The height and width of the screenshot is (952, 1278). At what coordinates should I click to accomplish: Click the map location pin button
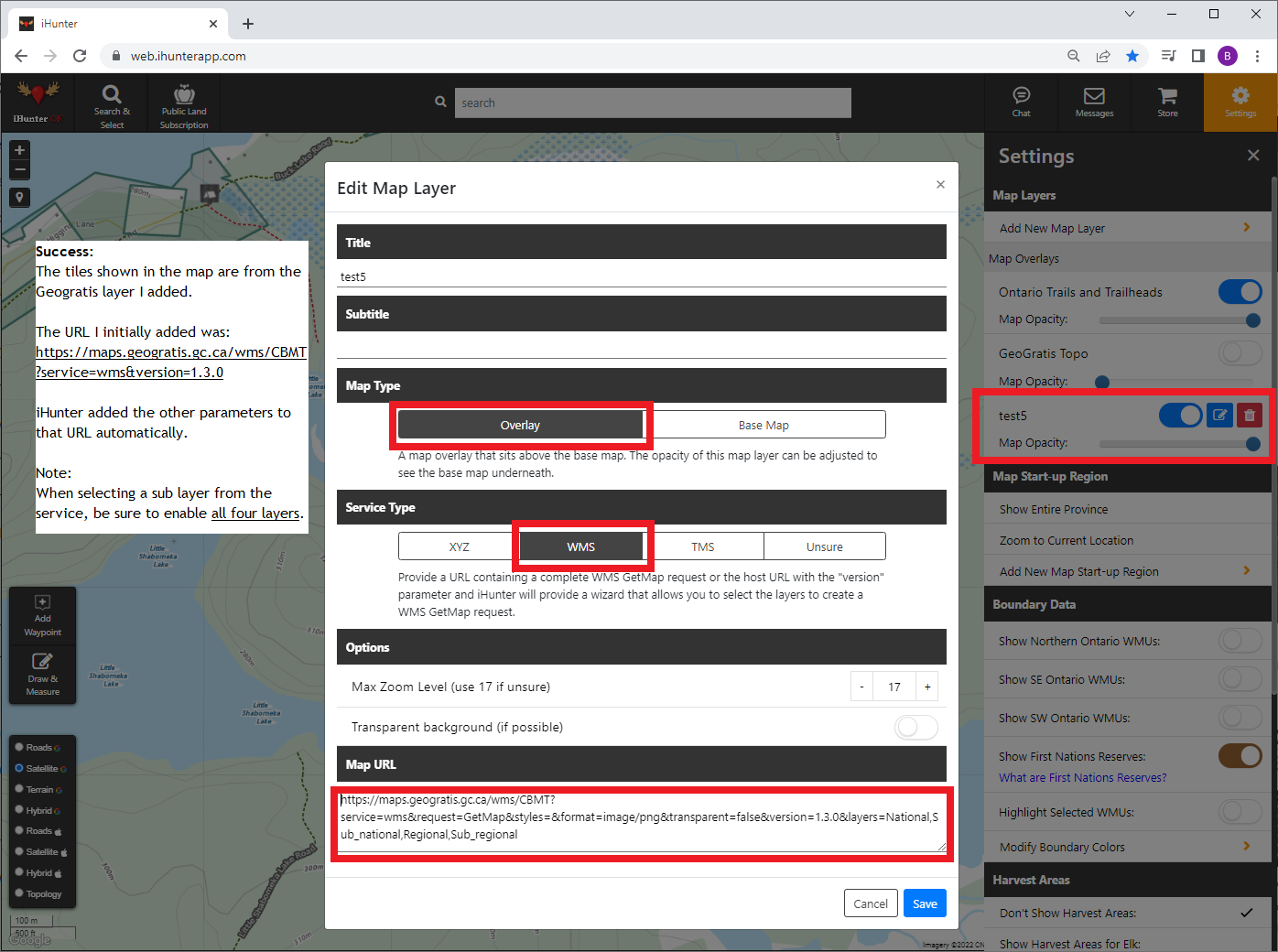[19, 198]
